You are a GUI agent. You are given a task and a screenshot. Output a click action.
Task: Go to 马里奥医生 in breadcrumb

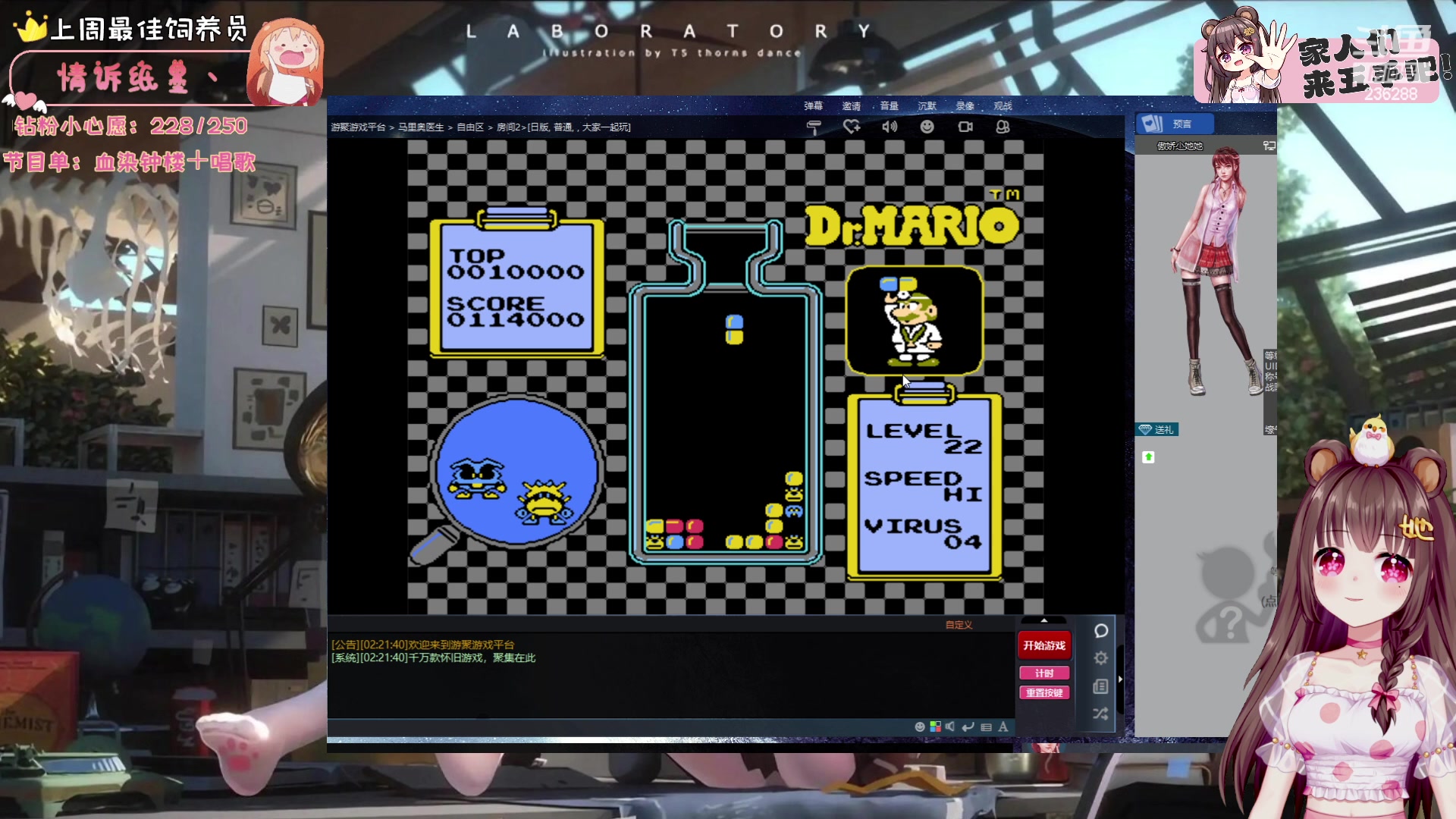pos(421,127)
